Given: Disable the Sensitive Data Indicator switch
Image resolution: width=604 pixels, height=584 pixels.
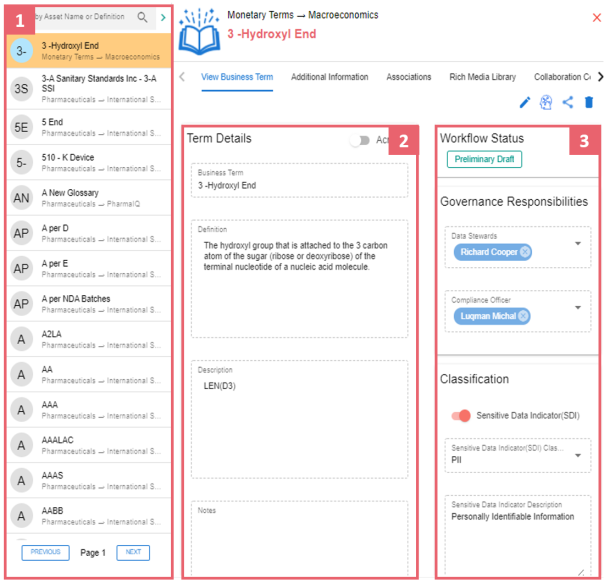Looking at the screenshot, I should 461,415.
